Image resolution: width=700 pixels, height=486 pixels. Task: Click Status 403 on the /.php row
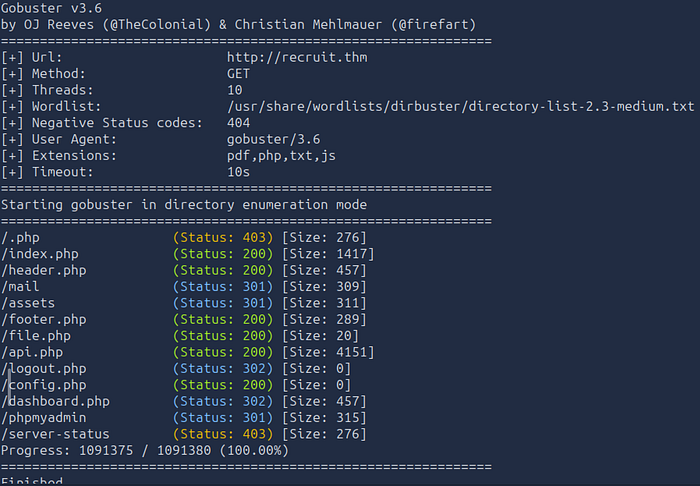[223, 237]
